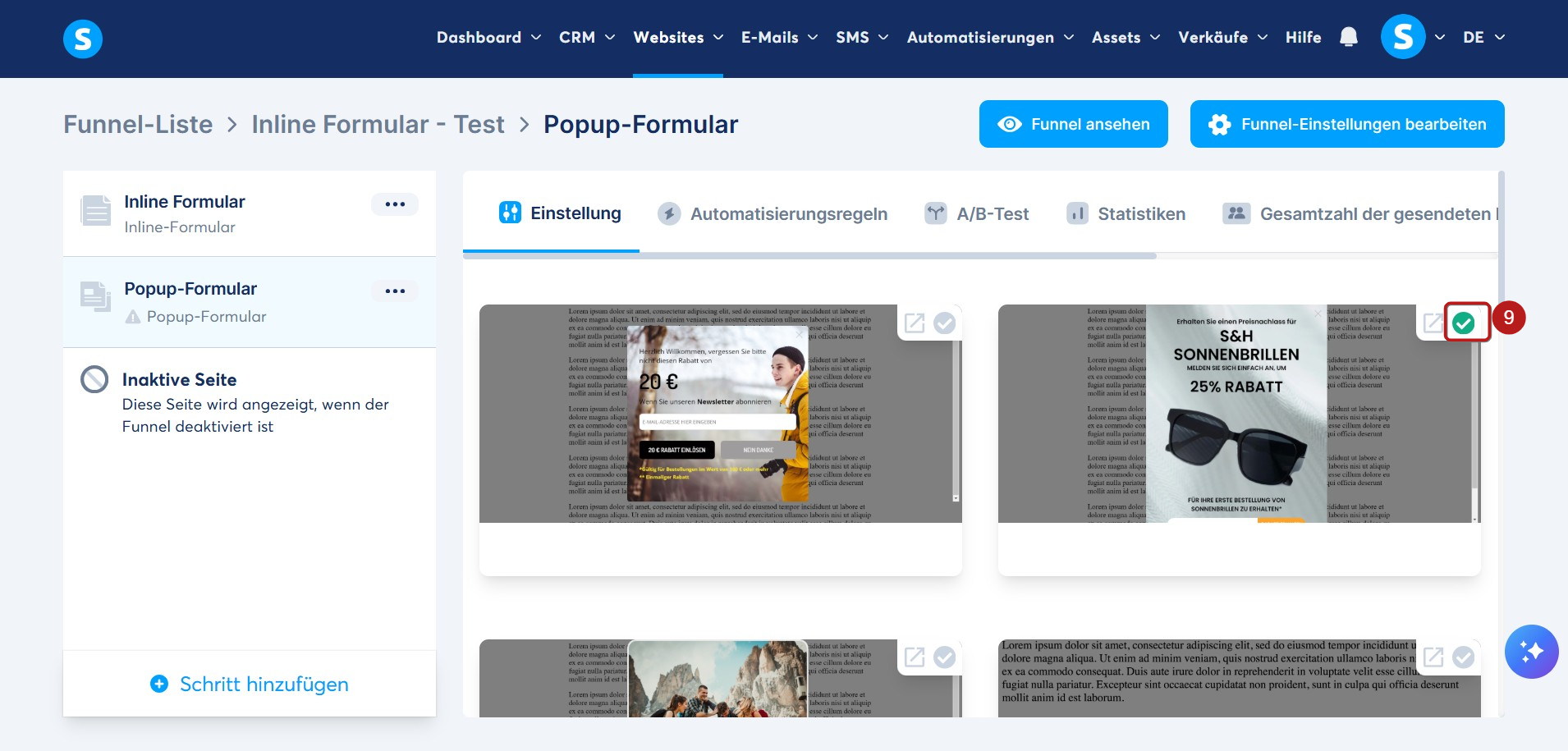Launch the AI assistant sparkle button
This screenshot has height=751, width=1568.
coord(1531,652)
